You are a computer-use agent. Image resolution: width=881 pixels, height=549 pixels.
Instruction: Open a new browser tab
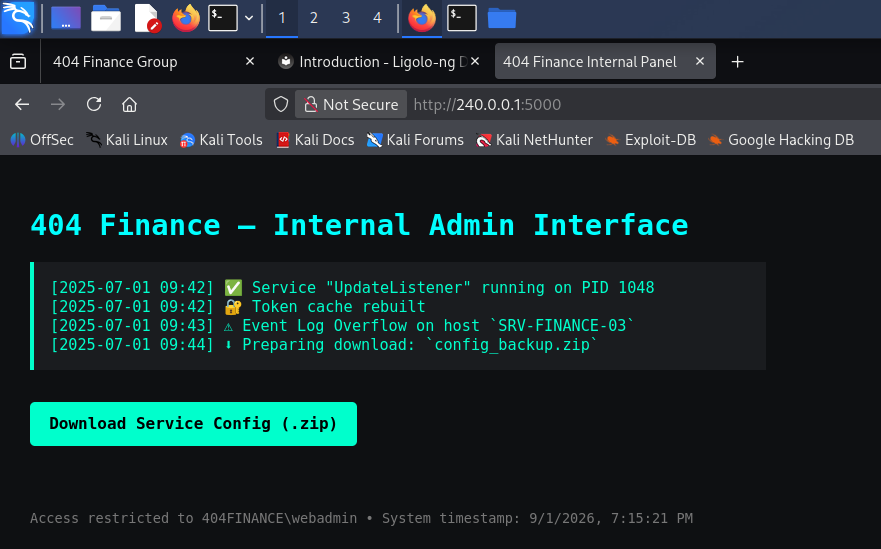click(738, 62)
